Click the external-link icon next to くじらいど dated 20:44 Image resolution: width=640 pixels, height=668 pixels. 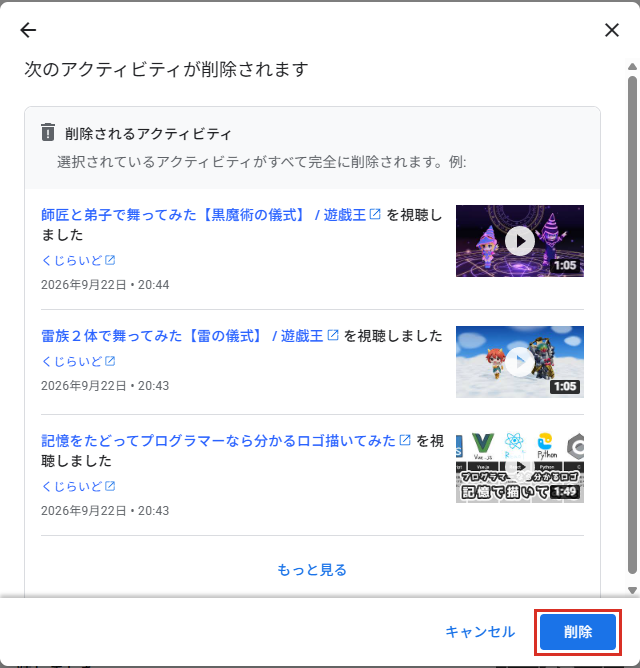pyautogui.click(x=110, y=260)
